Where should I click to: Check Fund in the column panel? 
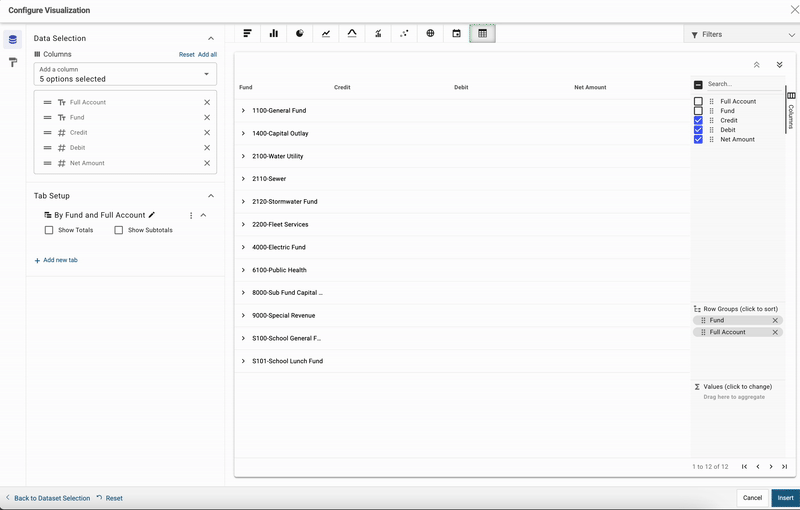(698, 111)
